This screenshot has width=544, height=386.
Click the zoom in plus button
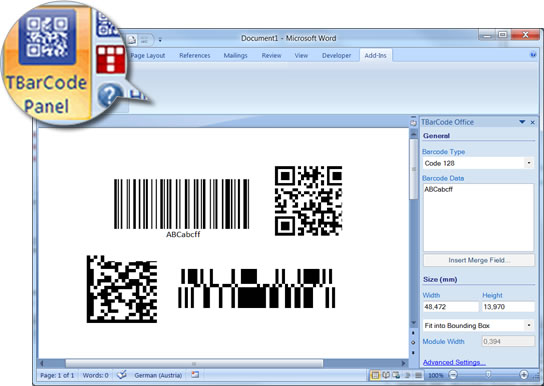[x=524, y=375]
